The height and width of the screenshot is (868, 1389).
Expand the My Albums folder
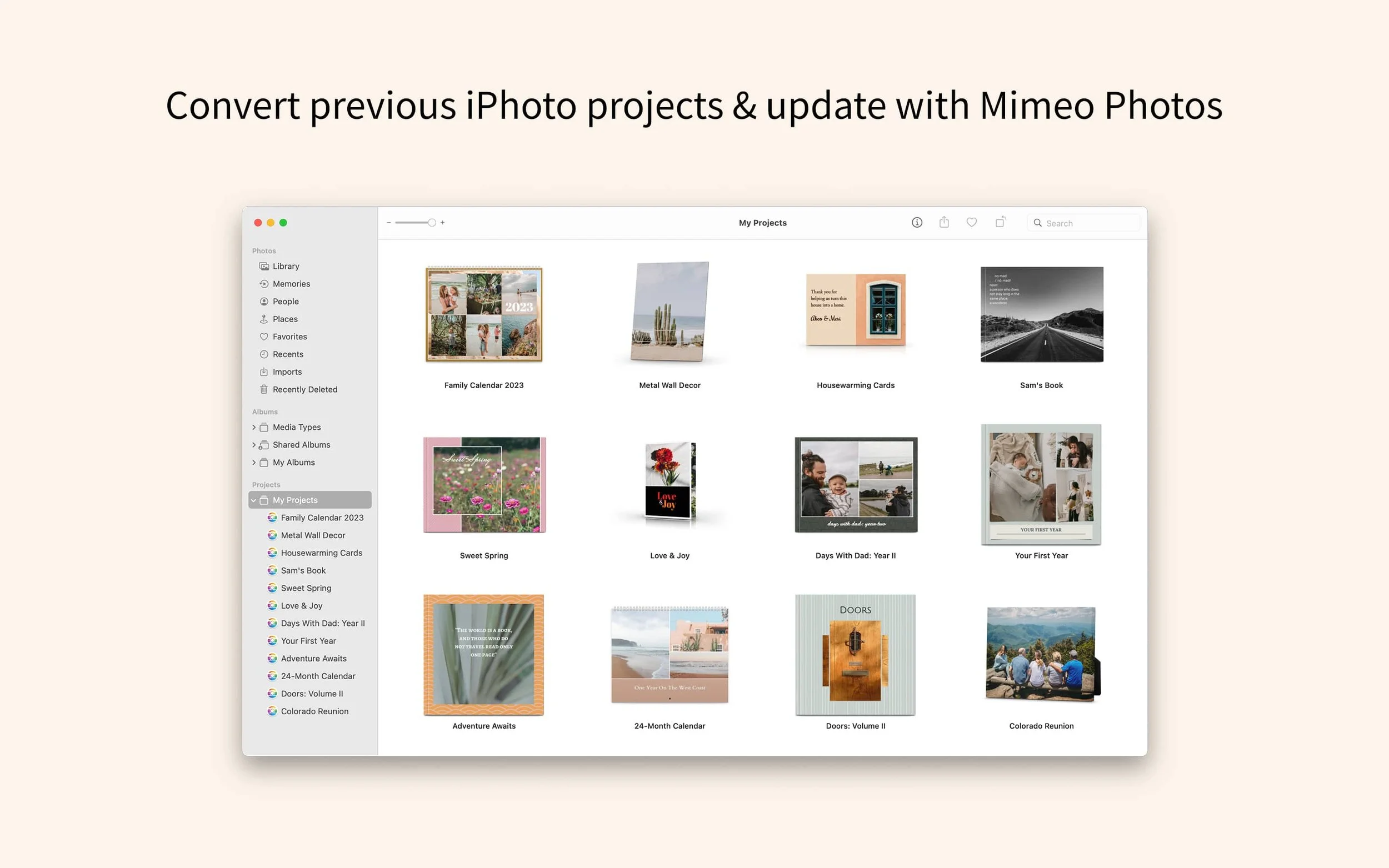click(254, 463)
